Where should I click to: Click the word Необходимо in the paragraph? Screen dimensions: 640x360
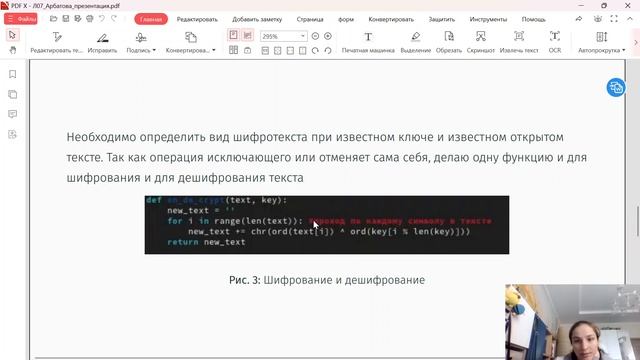coord(101,137)
